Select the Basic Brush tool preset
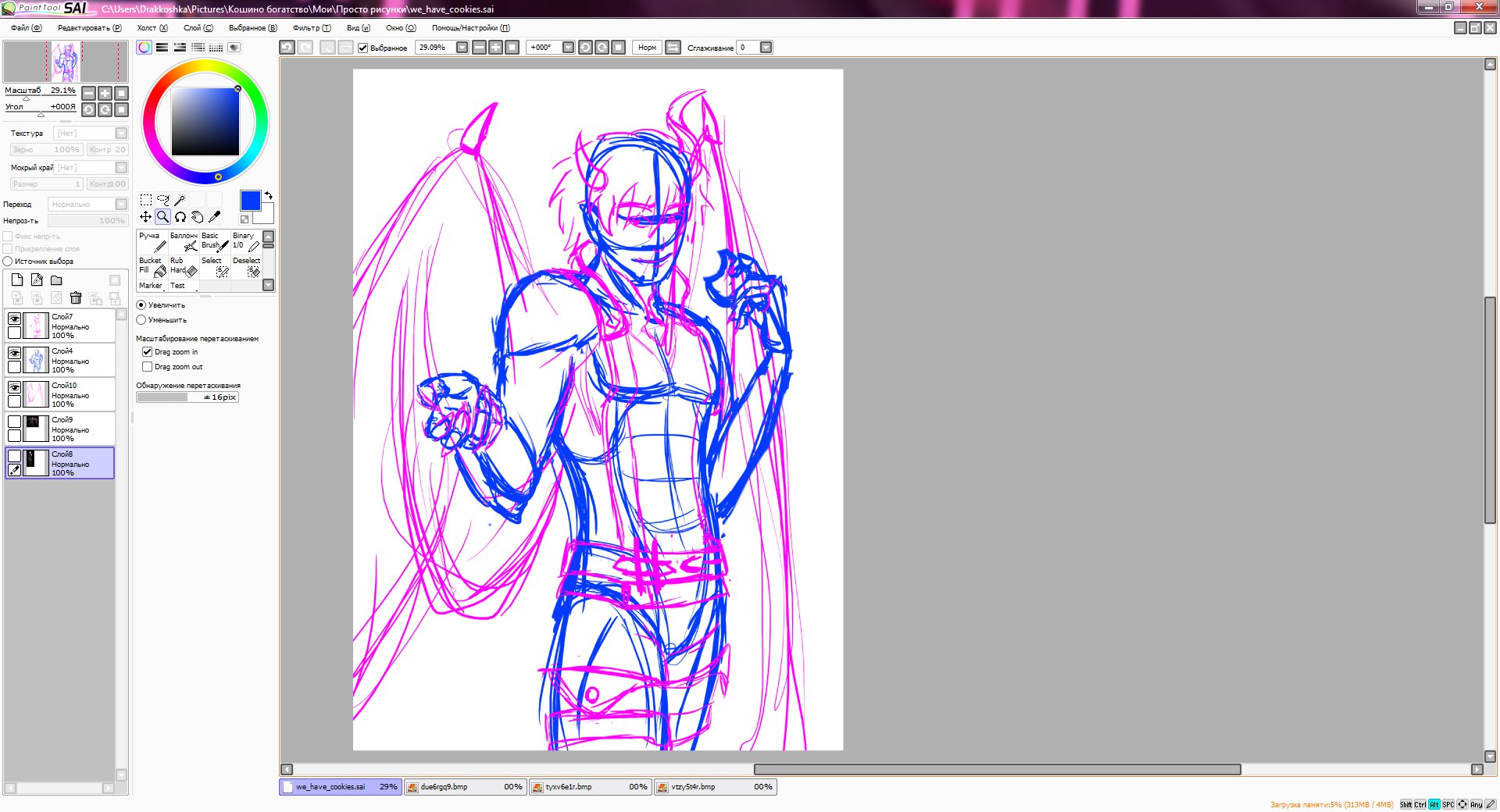 214,241
